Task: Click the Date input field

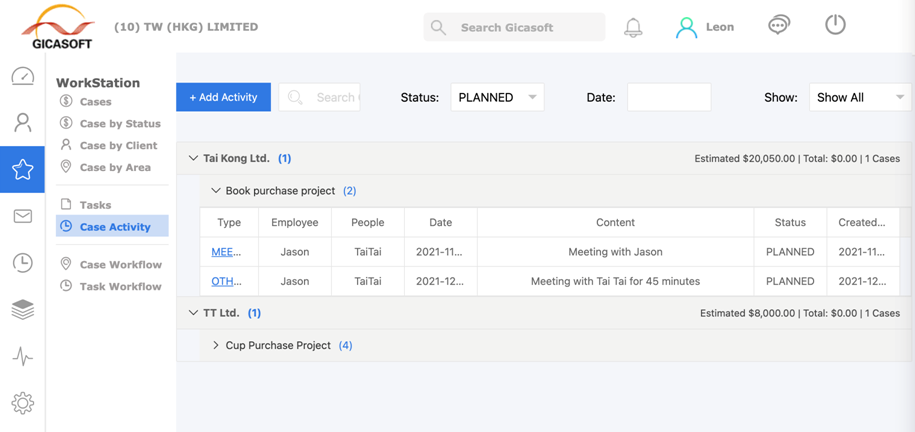Action: 668,97
